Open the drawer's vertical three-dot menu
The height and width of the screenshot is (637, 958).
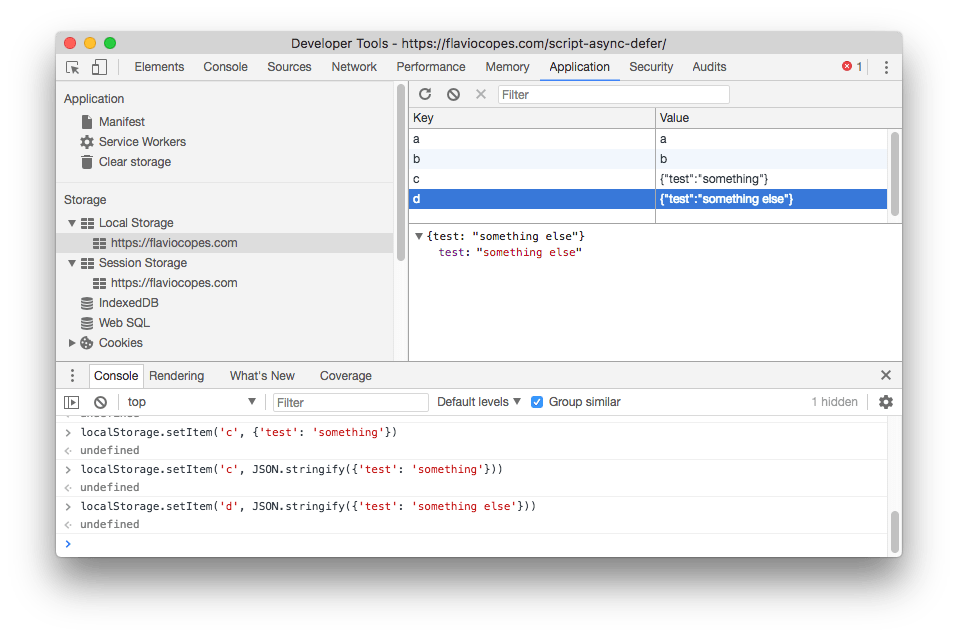coord(71,375)
